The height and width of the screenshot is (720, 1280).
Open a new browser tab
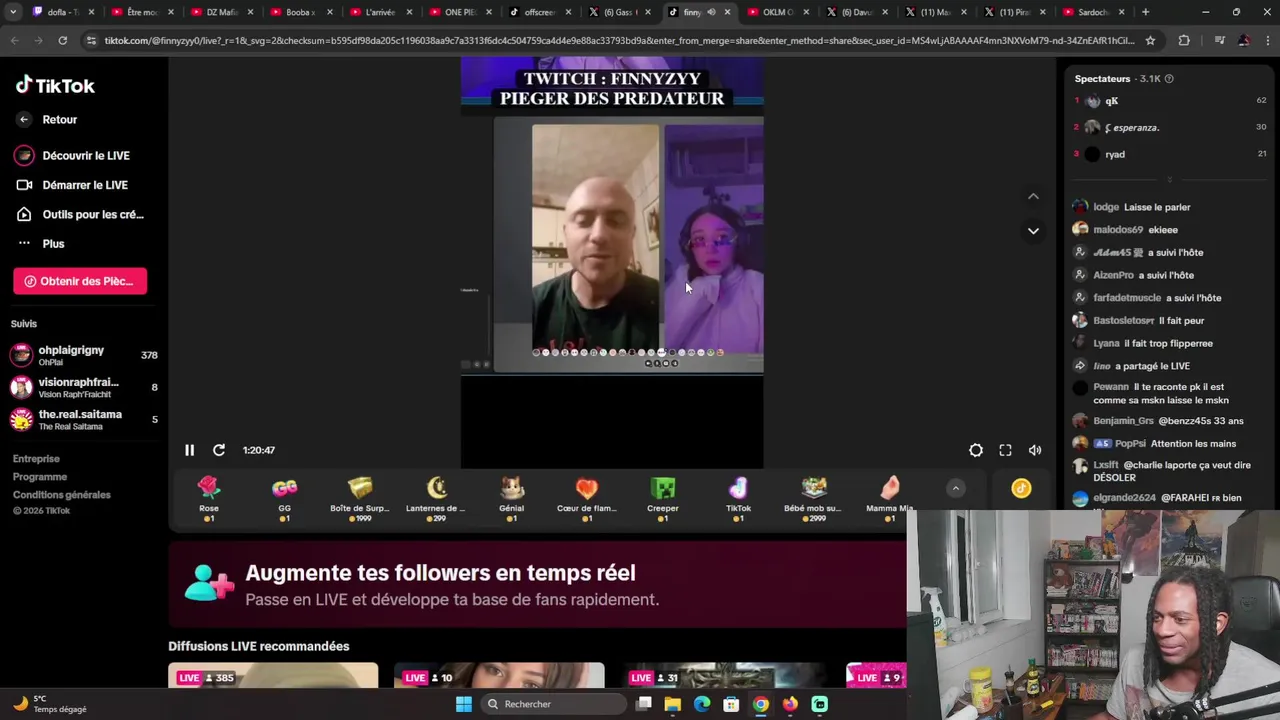[x=1145, y=12]
